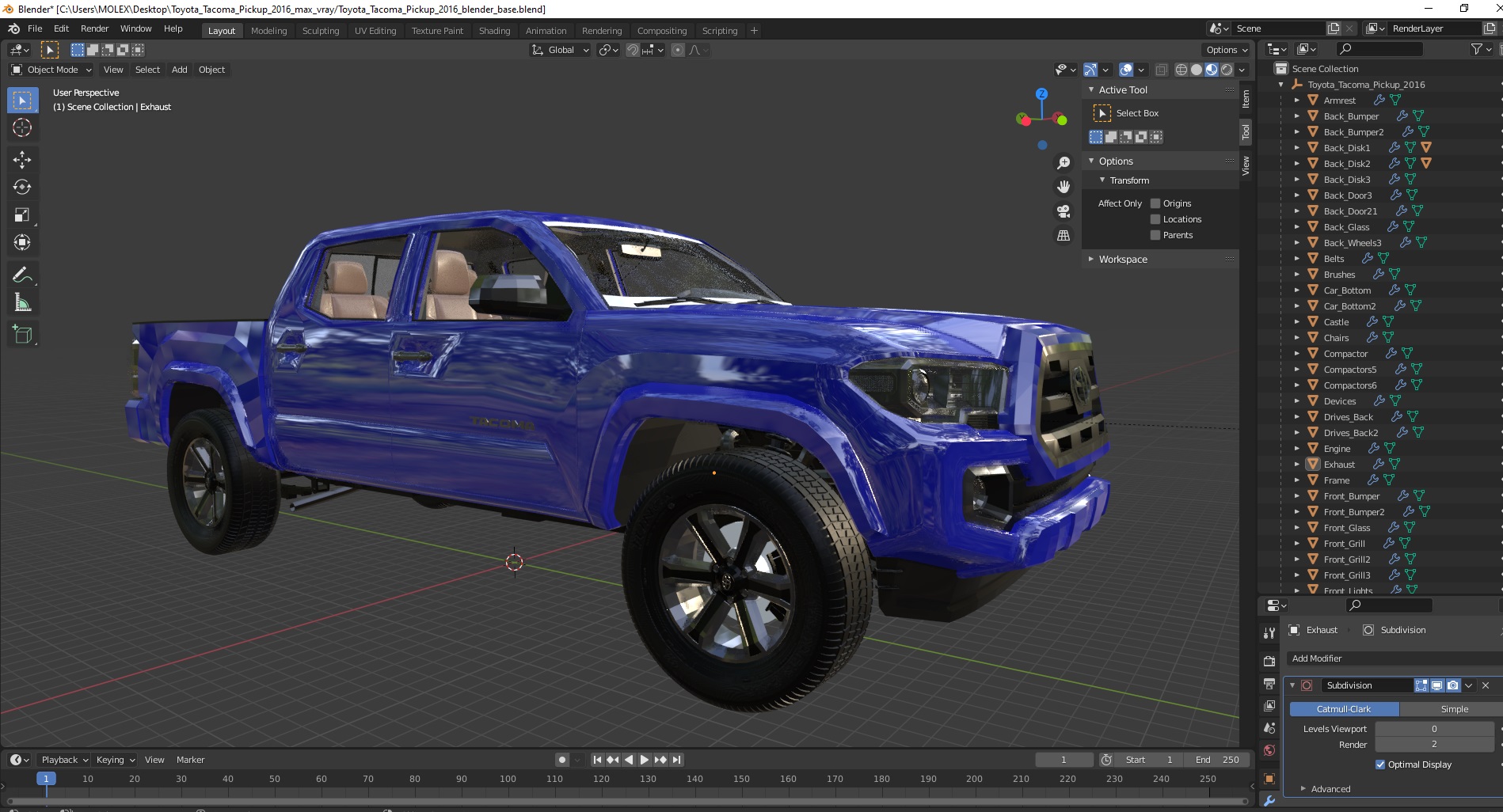Enable Affect Only Locations checkbox

point(1155,219)
